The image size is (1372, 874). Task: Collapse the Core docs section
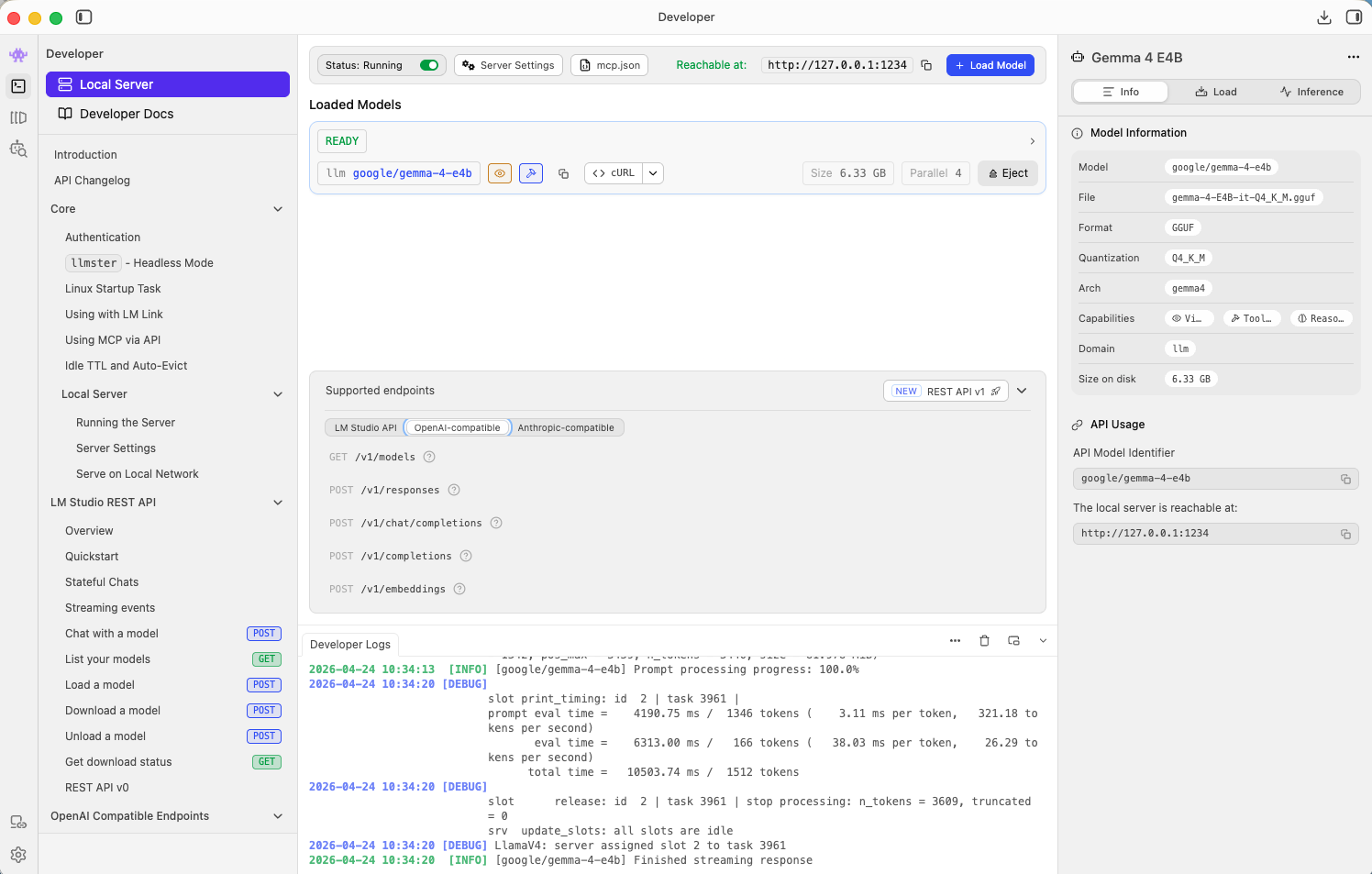click(x=278, y=209)
